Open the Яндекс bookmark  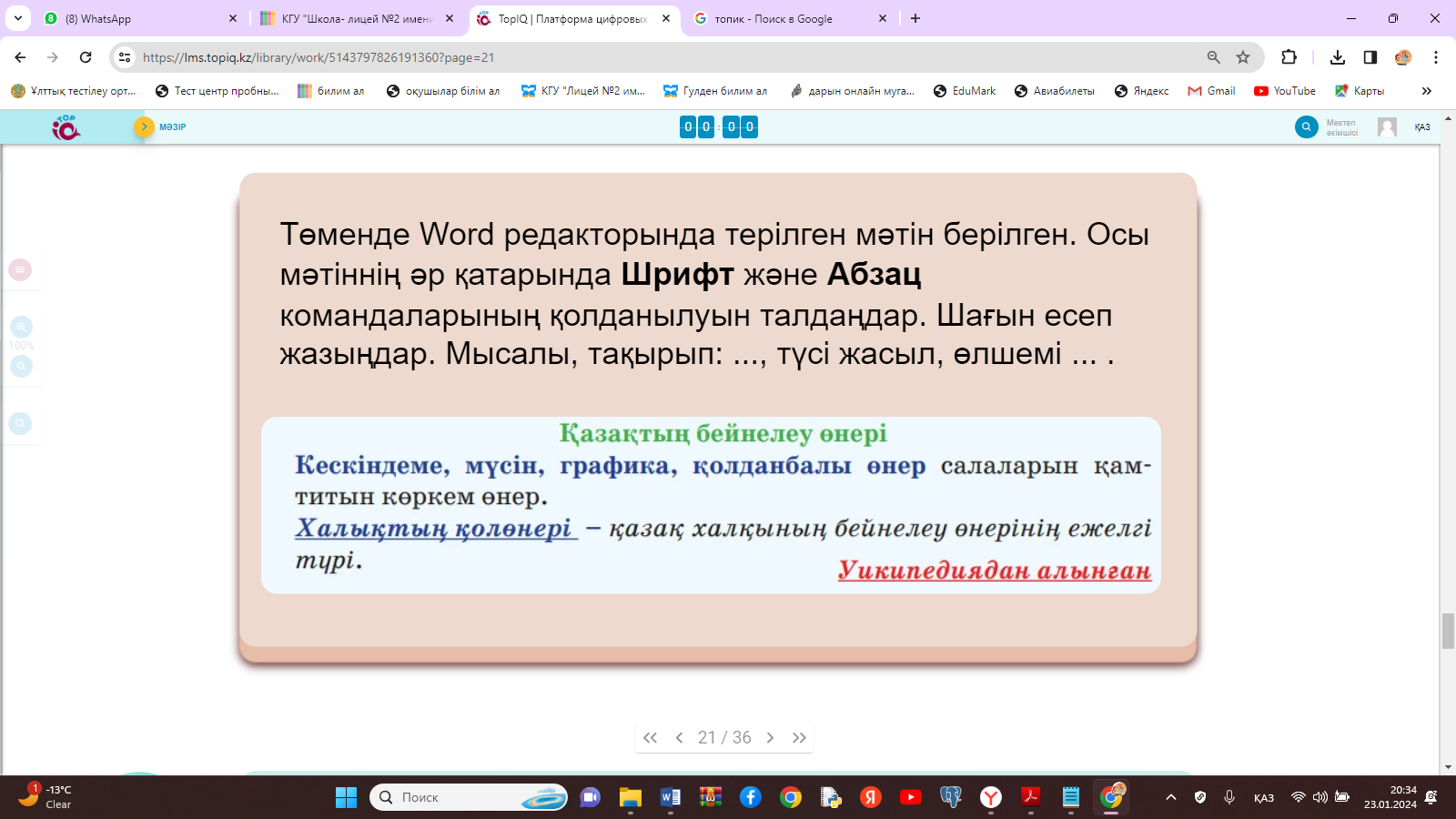pos(1142,91)
